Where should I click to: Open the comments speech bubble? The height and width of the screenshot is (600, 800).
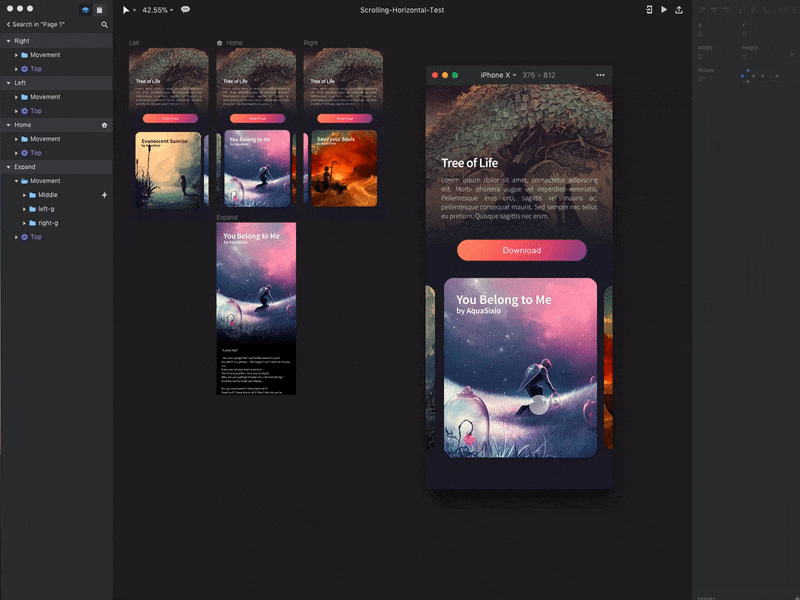pos(185,10)
